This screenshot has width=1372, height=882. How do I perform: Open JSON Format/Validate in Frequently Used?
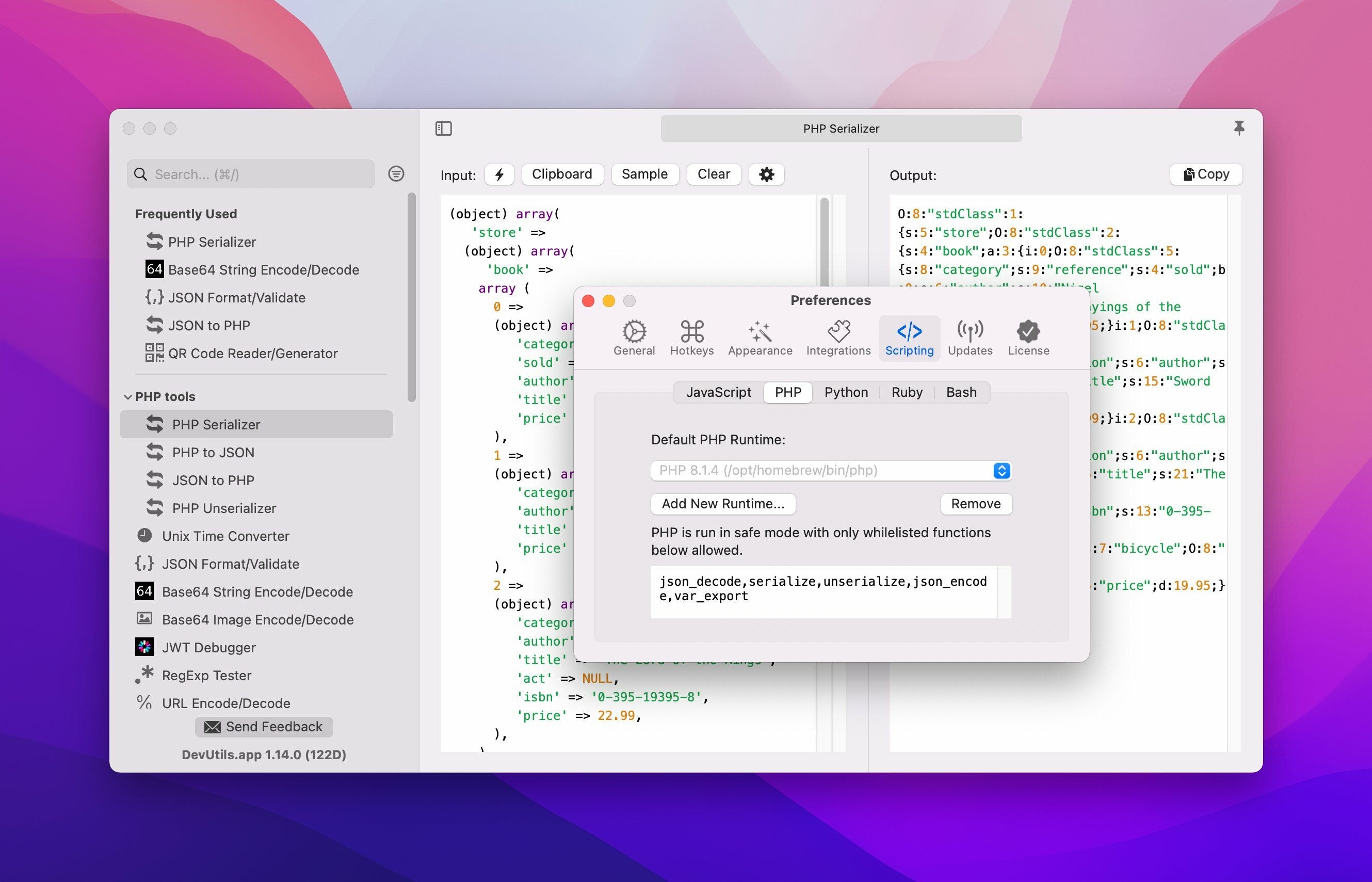click(225, 298)
